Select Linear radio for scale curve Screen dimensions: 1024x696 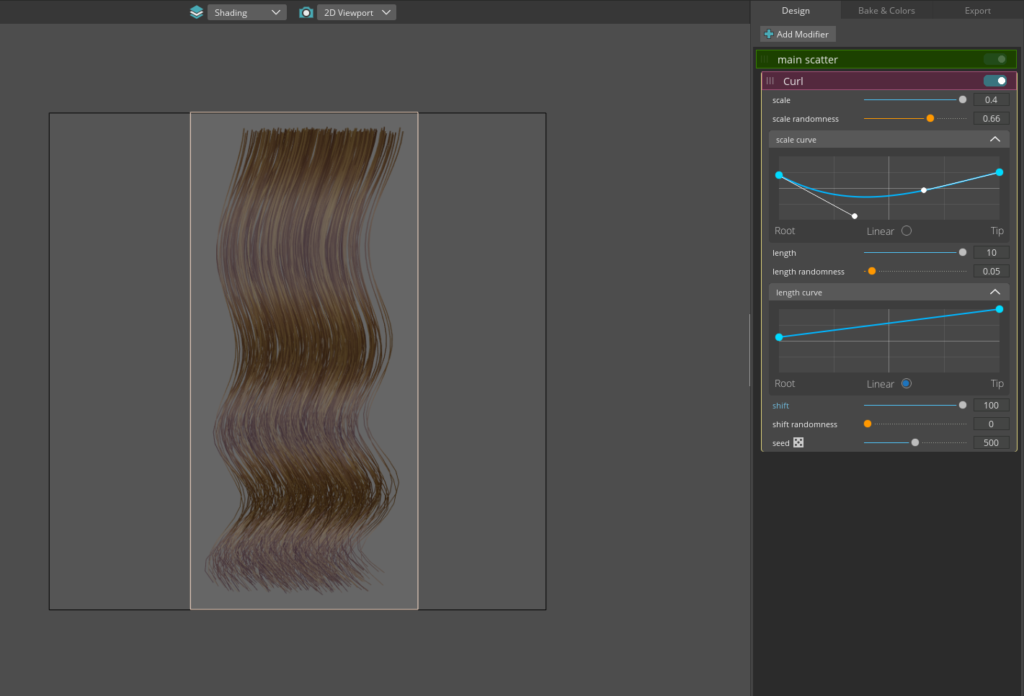point(906,231)
